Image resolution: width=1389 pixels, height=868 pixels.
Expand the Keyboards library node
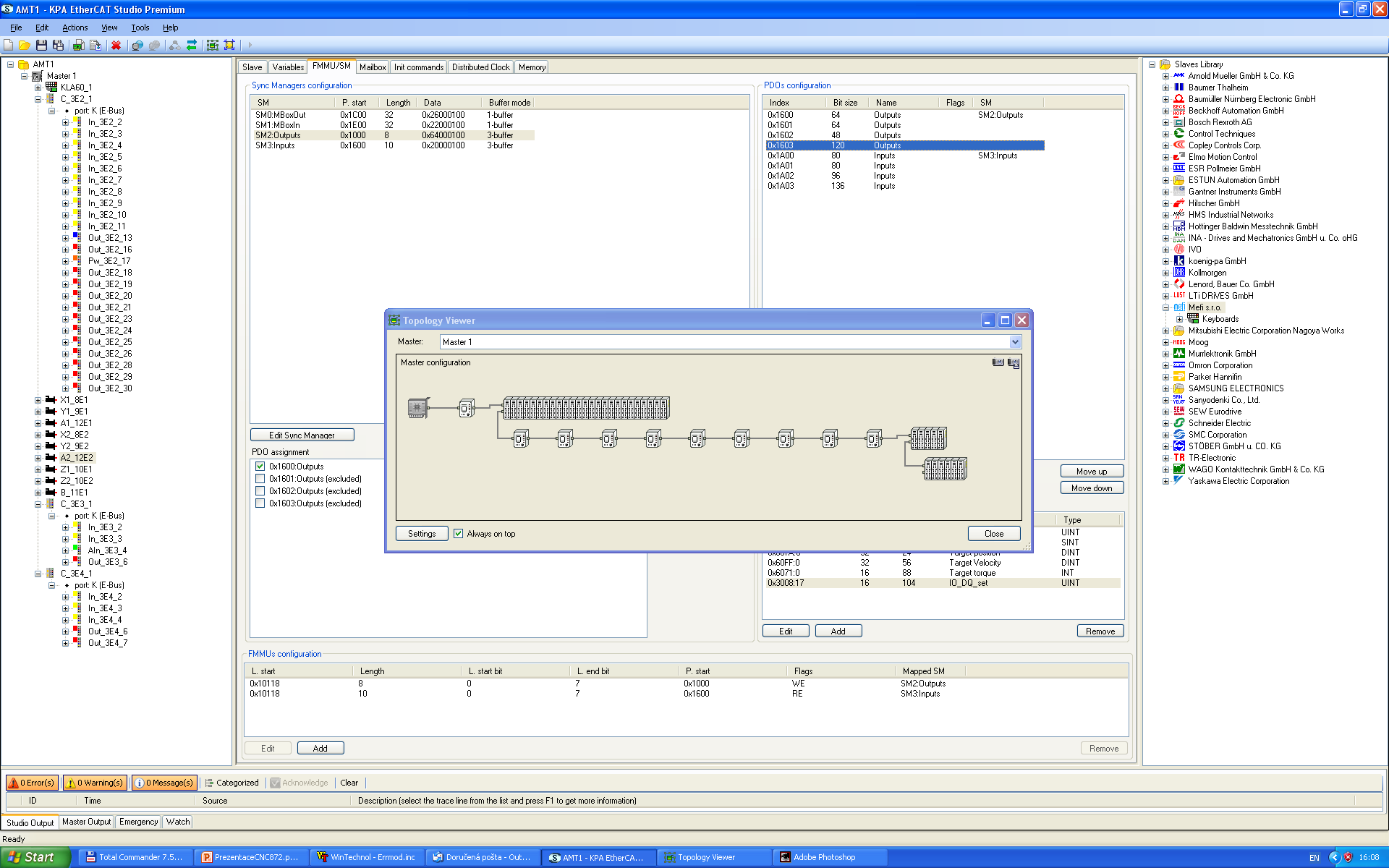pos(1179,319)
